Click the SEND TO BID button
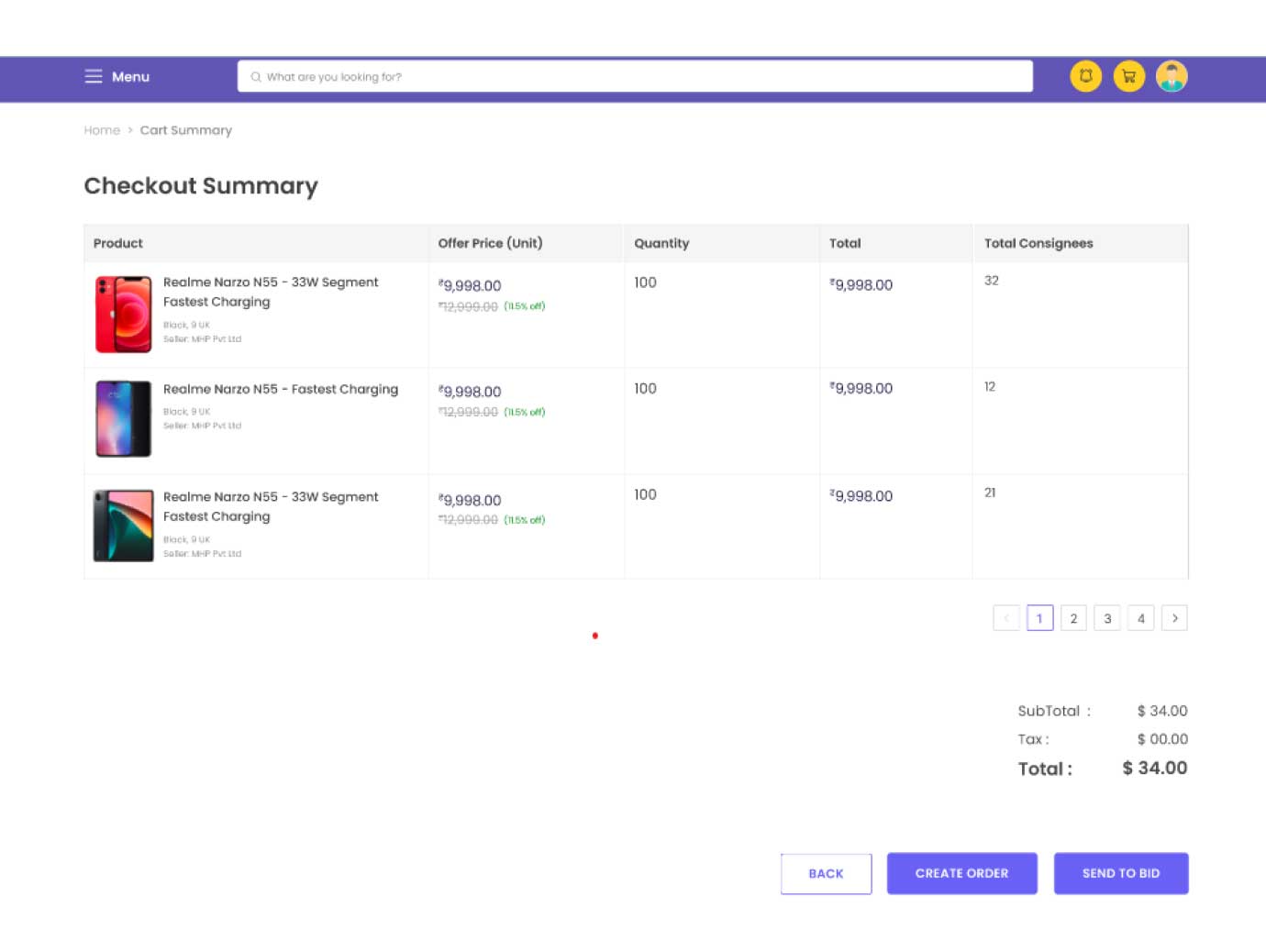Screen dimensions: 1266x952 coord(1120,873)
